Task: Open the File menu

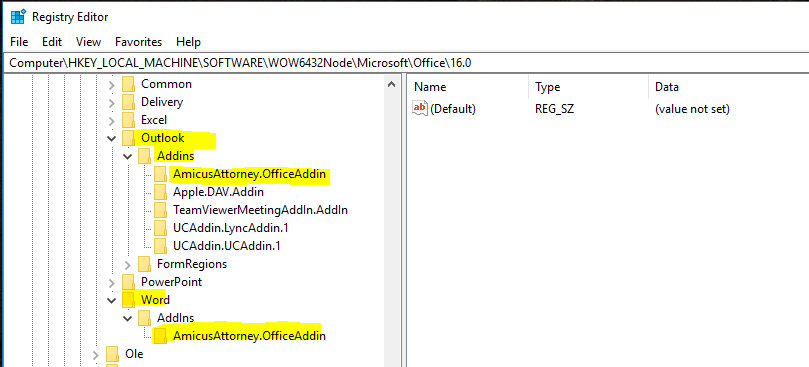Action: [19, 42]
